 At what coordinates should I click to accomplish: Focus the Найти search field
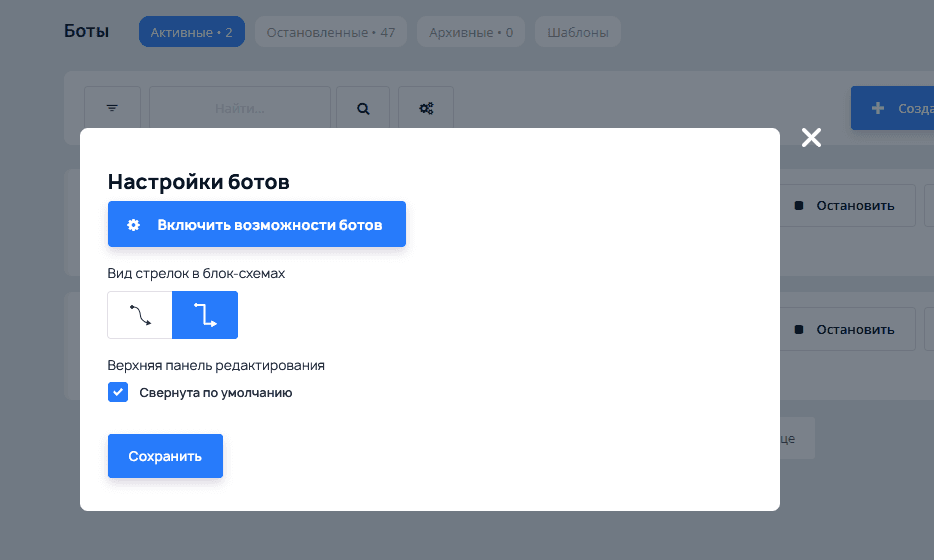[x=240, y=108]
